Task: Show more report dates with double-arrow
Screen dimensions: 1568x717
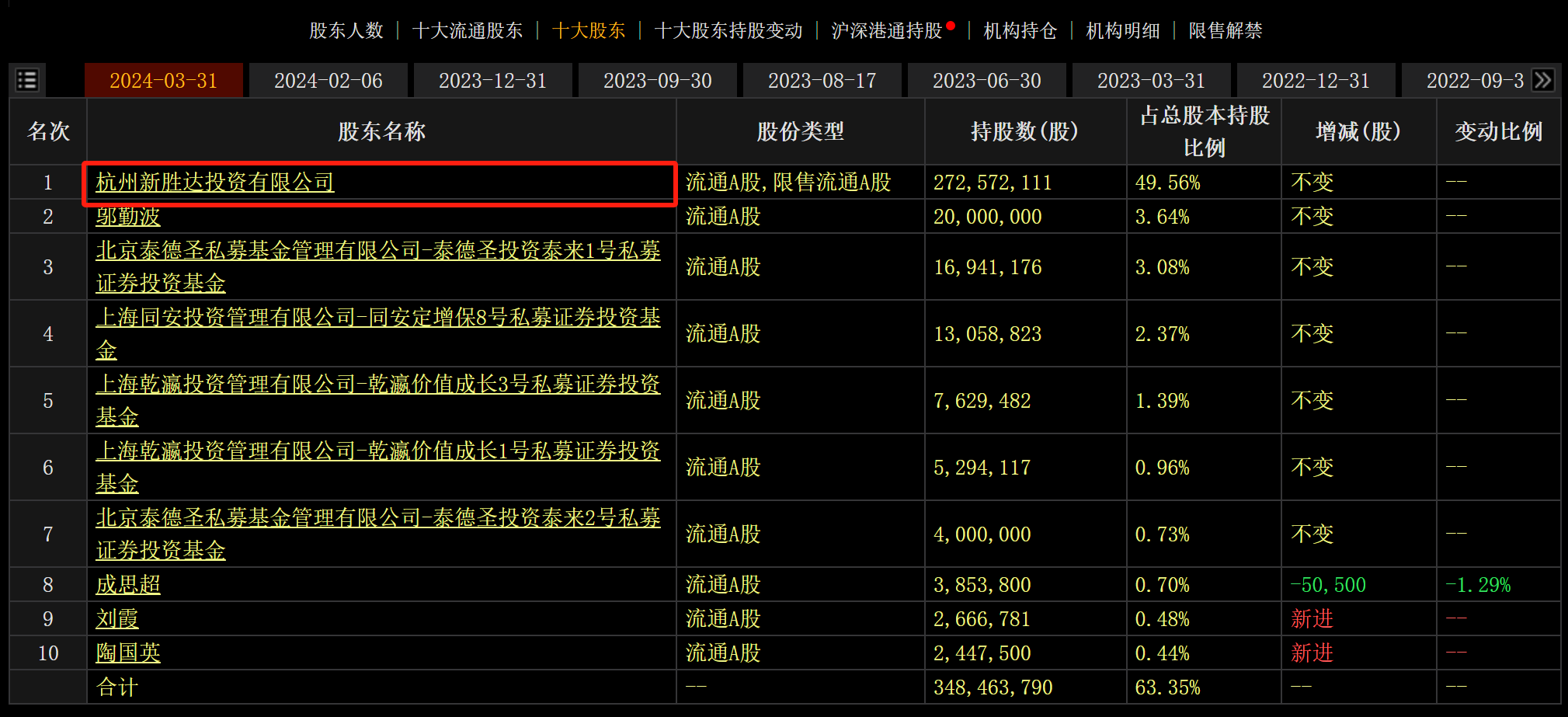Action: pyautogui.click(x=1543, y=80)
